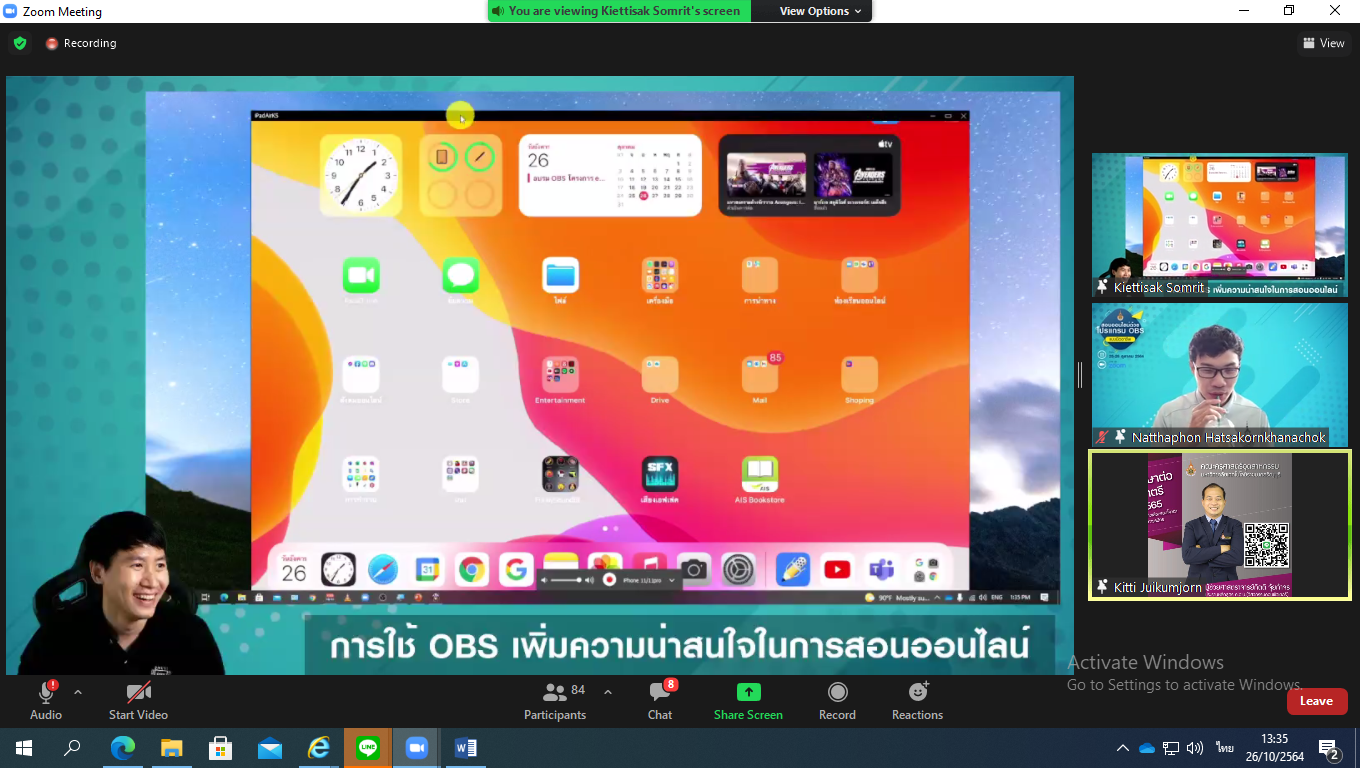Select Natthaphon Hatsakornkhanachok video thumbnail

pos(1219,375)
